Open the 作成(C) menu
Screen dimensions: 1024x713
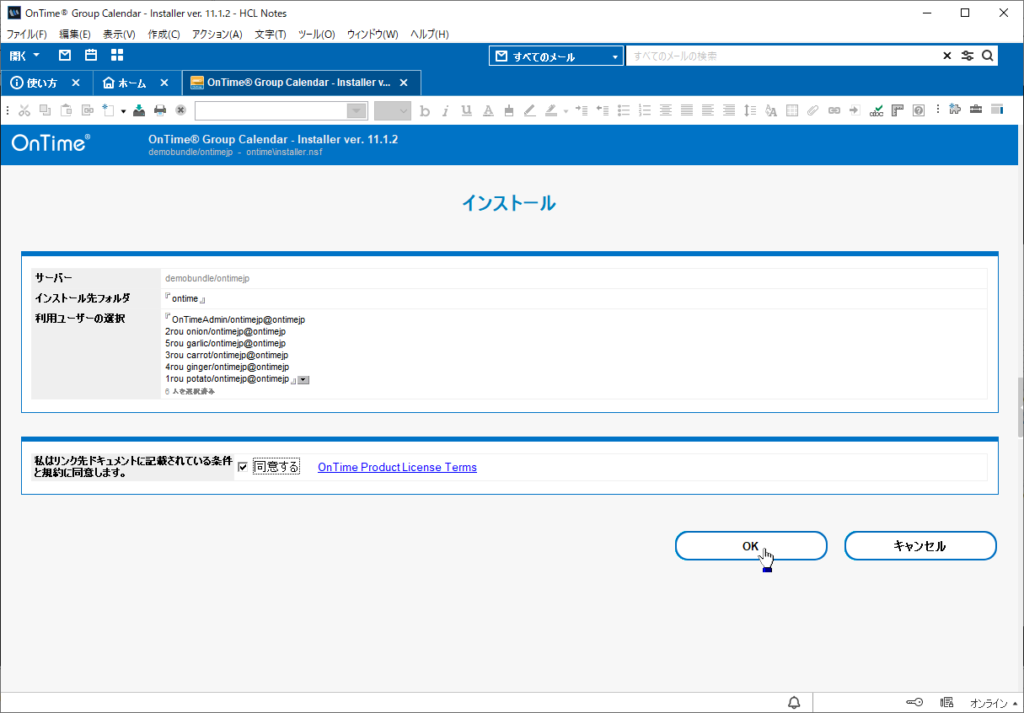click(164, 34)
